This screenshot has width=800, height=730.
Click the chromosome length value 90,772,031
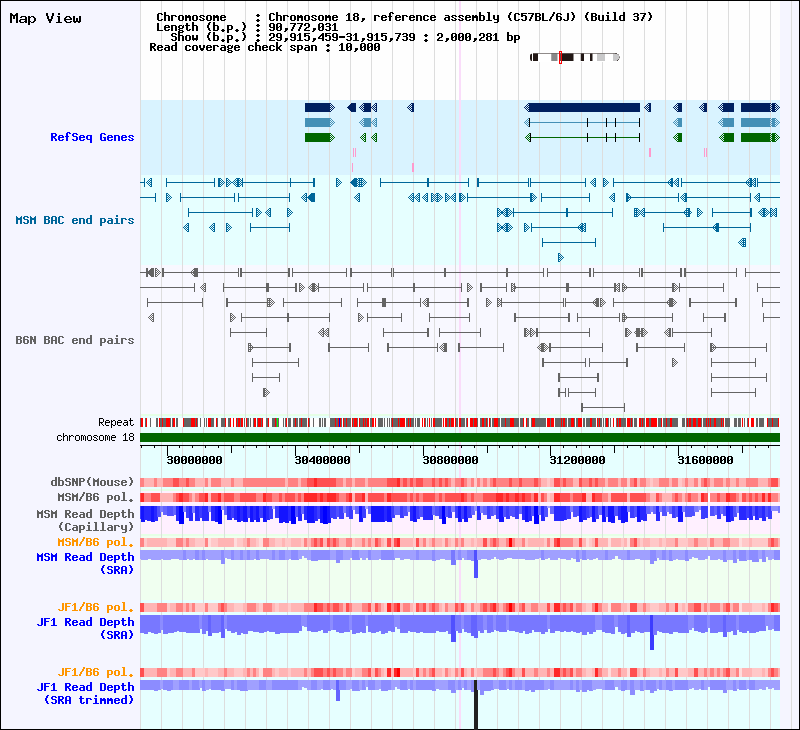303,27
